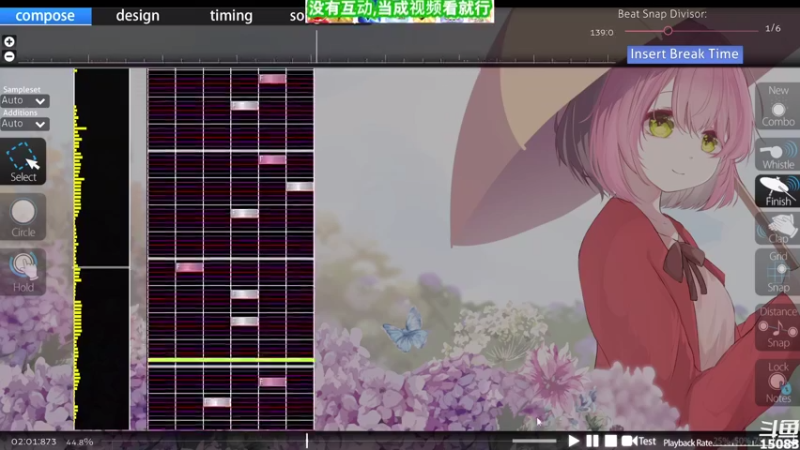
Task: Zoom in the timeline with plus icon
Action: point(9,41)
